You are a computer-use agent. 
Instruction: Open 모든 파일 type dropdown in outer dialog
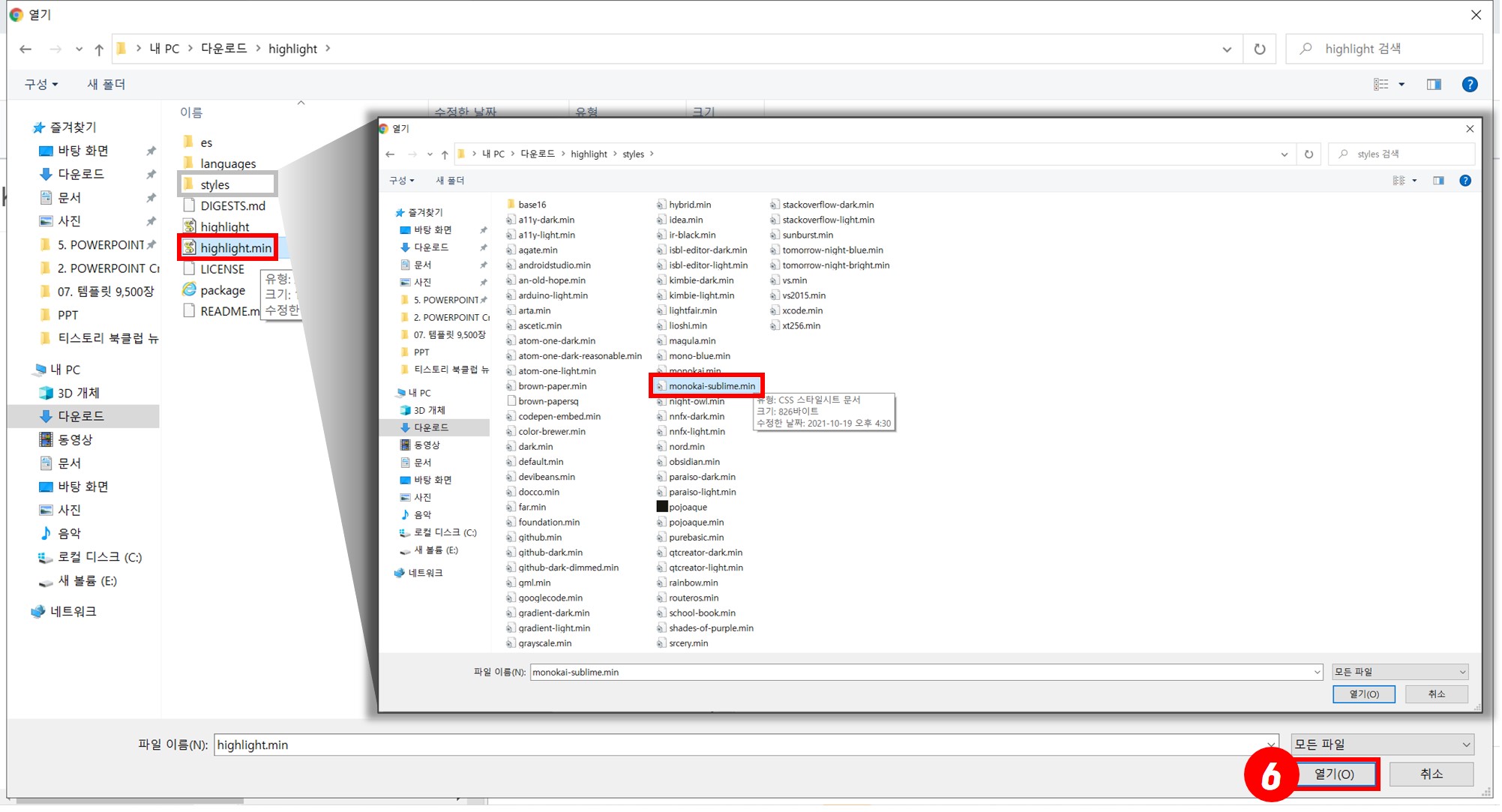click(x=1383, y=745)
